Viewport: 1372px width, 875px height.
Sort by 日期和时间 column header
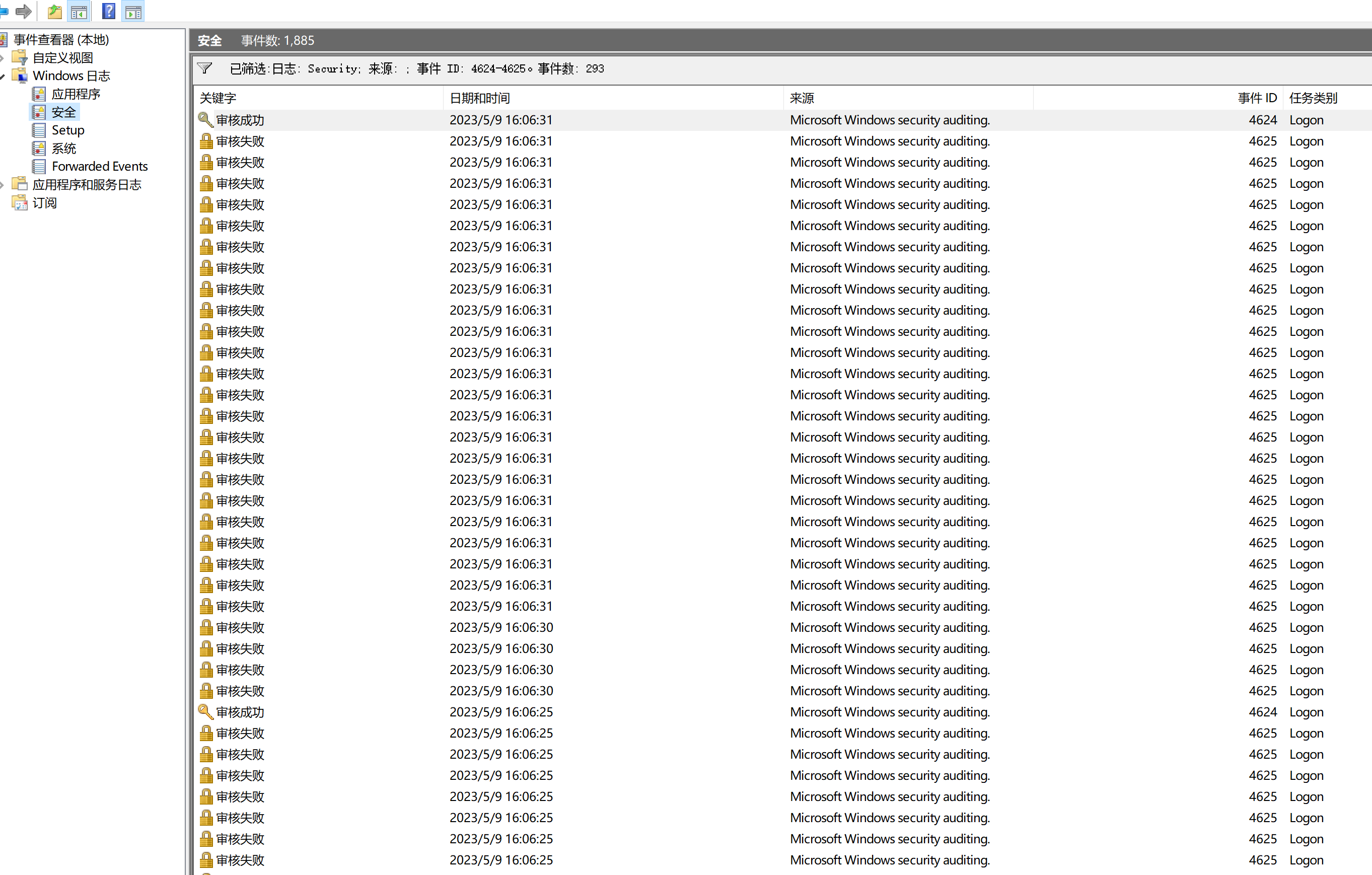click(x=479, y=98)
